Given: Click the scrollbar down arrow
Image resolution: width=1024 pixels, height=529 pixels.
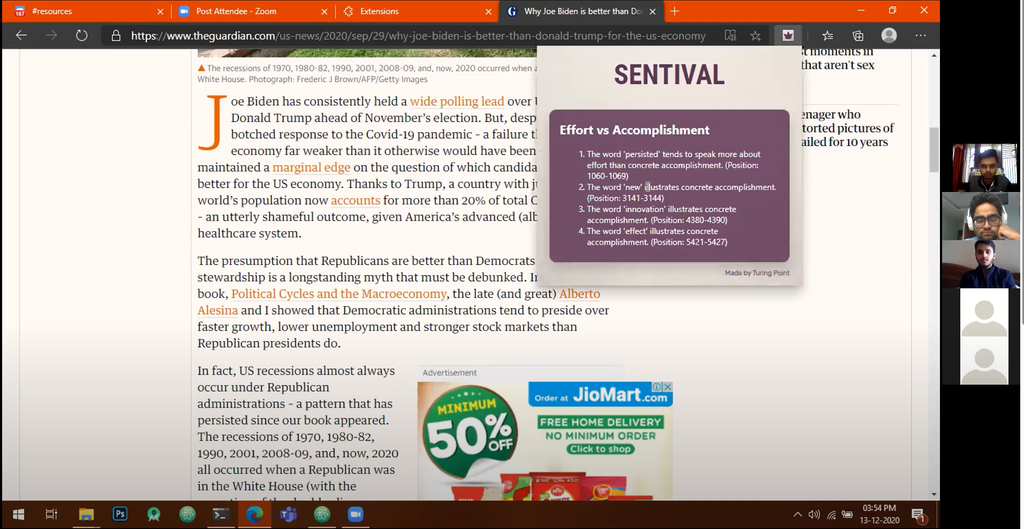Looking at the screenshot, I should click(934, 494).
